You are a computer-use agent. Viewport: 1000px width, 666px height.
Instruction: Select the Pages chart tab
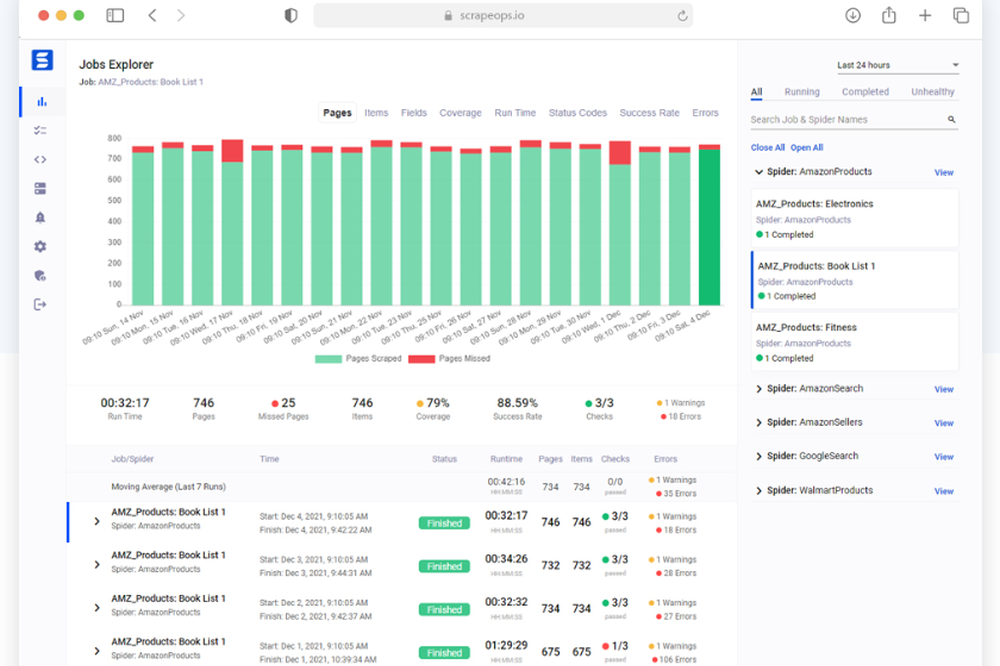(x=337, y=113)
